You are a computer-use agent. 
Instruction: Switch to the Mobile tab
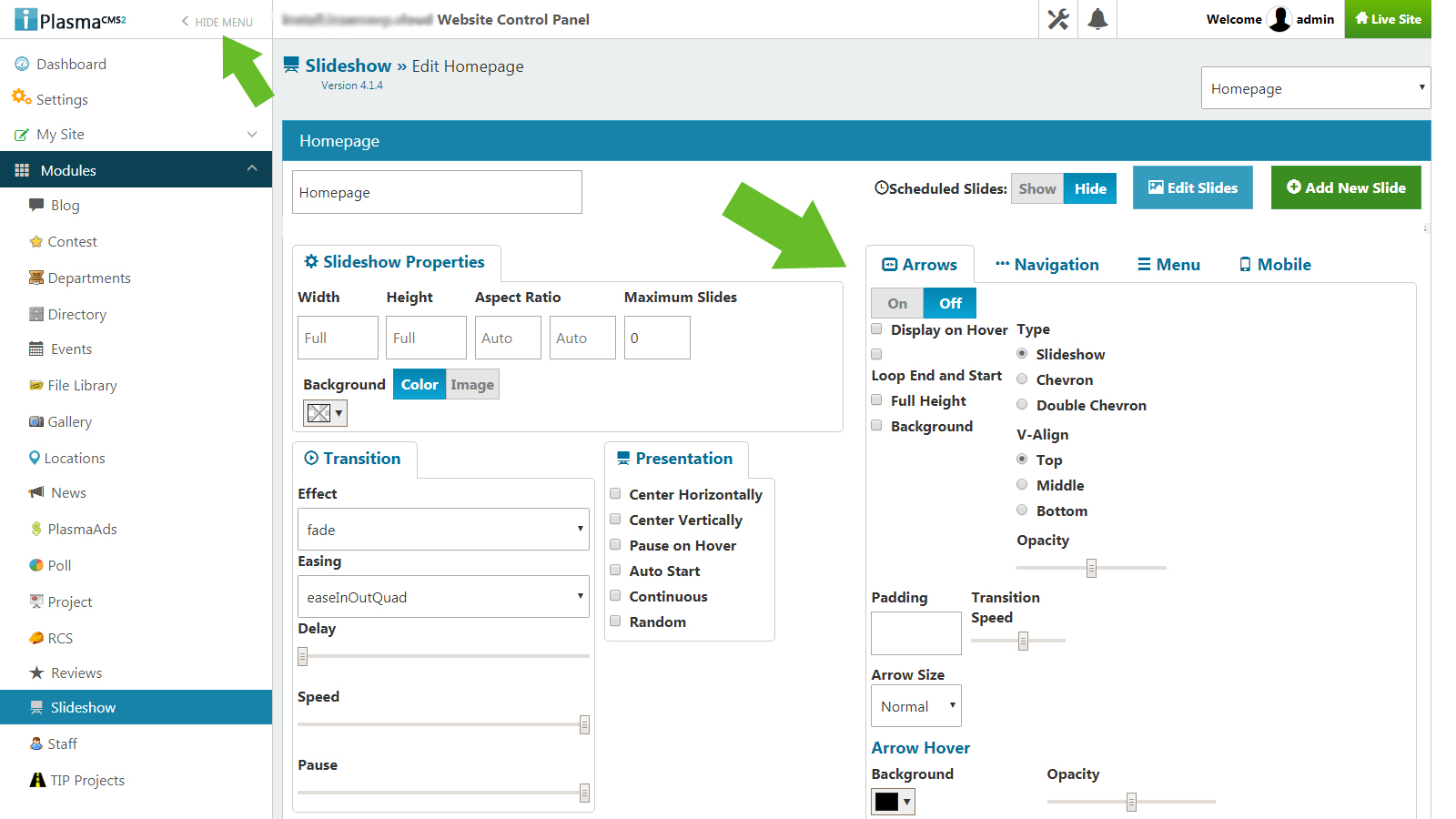1275,264
